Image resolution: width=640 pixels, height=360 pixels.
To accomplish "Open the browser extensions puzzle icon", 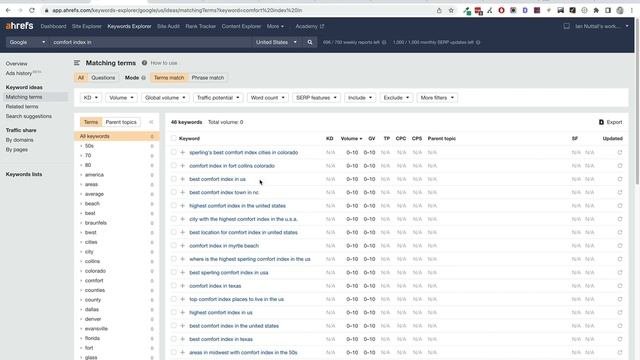I will (x=596, y=10).
